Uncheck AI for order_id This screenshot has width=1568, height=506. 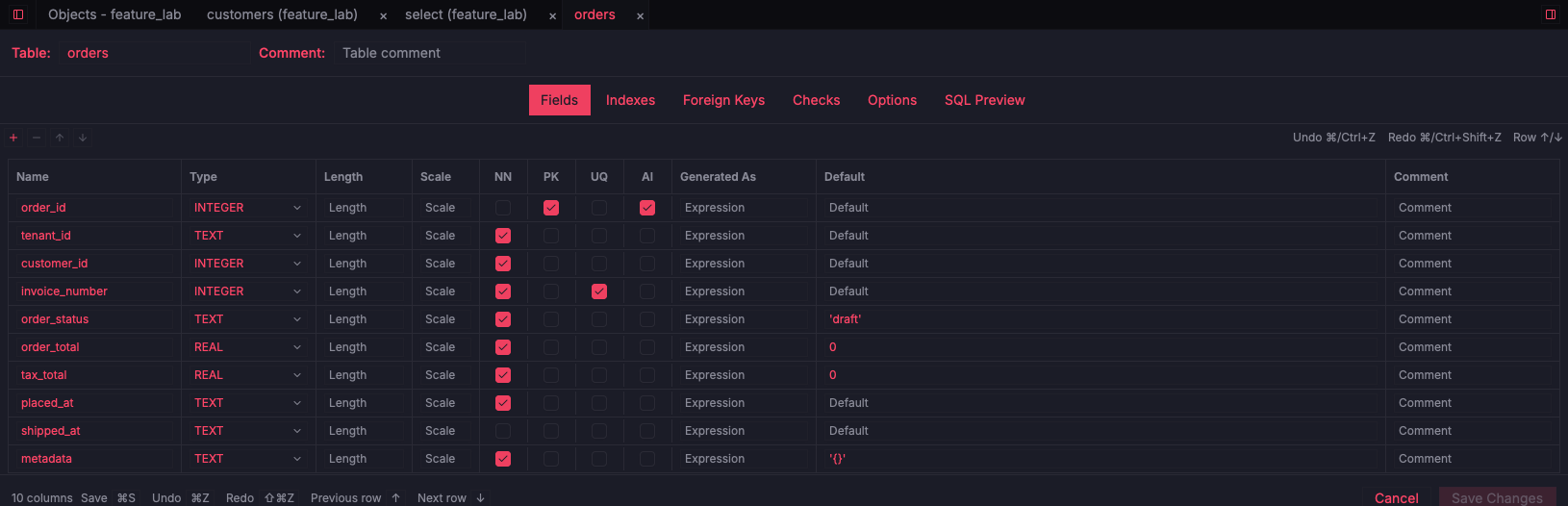(647, 208)
